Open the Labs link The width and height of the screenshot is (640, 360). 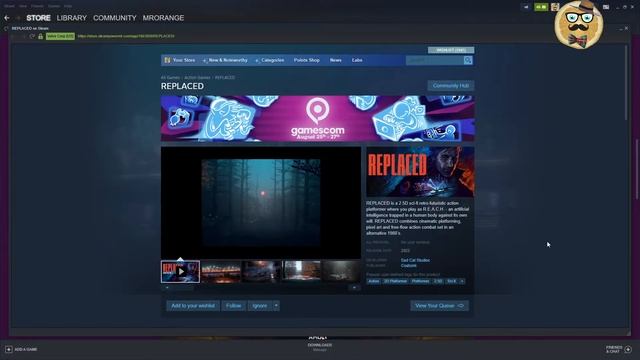(x=357, y=60)
